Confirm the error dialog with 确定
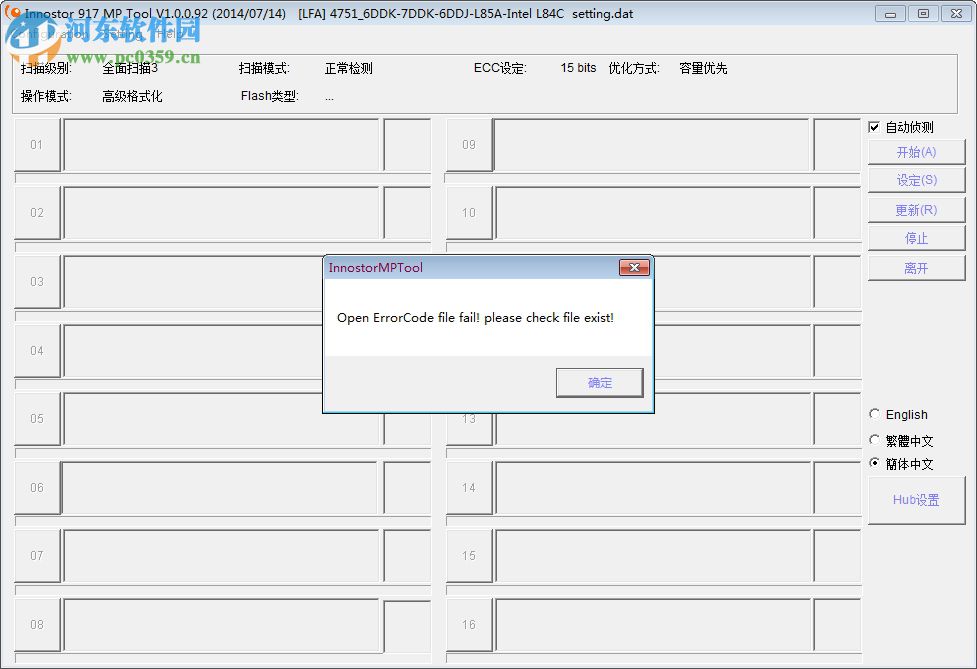The height and width of the screenshot is (669, 977). coord(599,382)
